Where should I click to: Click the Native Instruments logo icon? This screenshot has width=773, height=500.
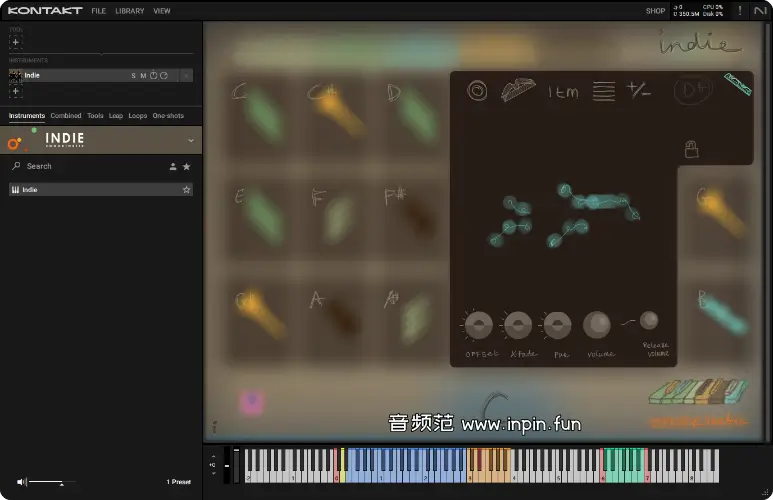pos(760,11)
